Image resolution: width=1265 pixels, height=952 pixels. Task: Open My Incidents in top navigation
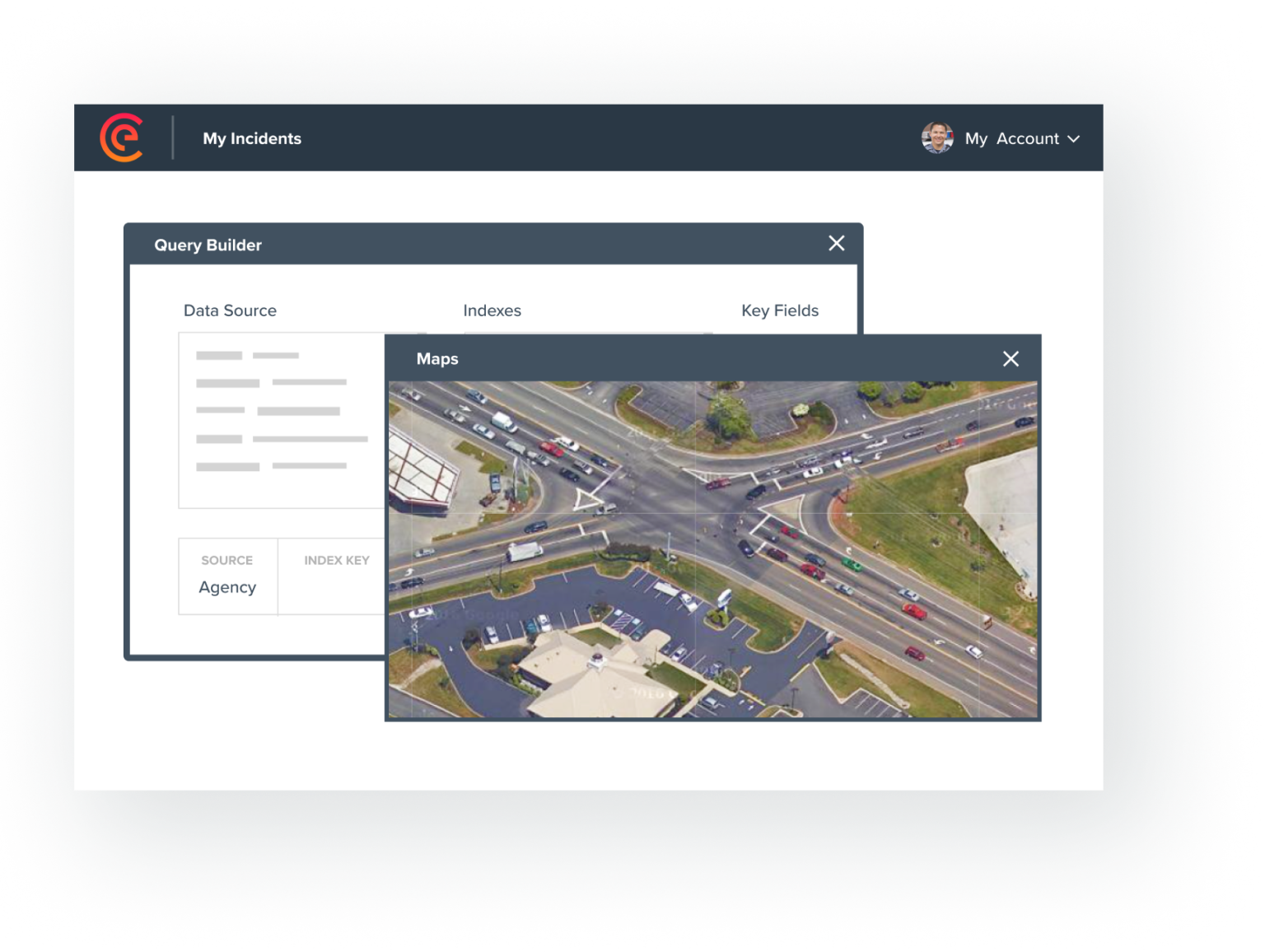point(252,138)
